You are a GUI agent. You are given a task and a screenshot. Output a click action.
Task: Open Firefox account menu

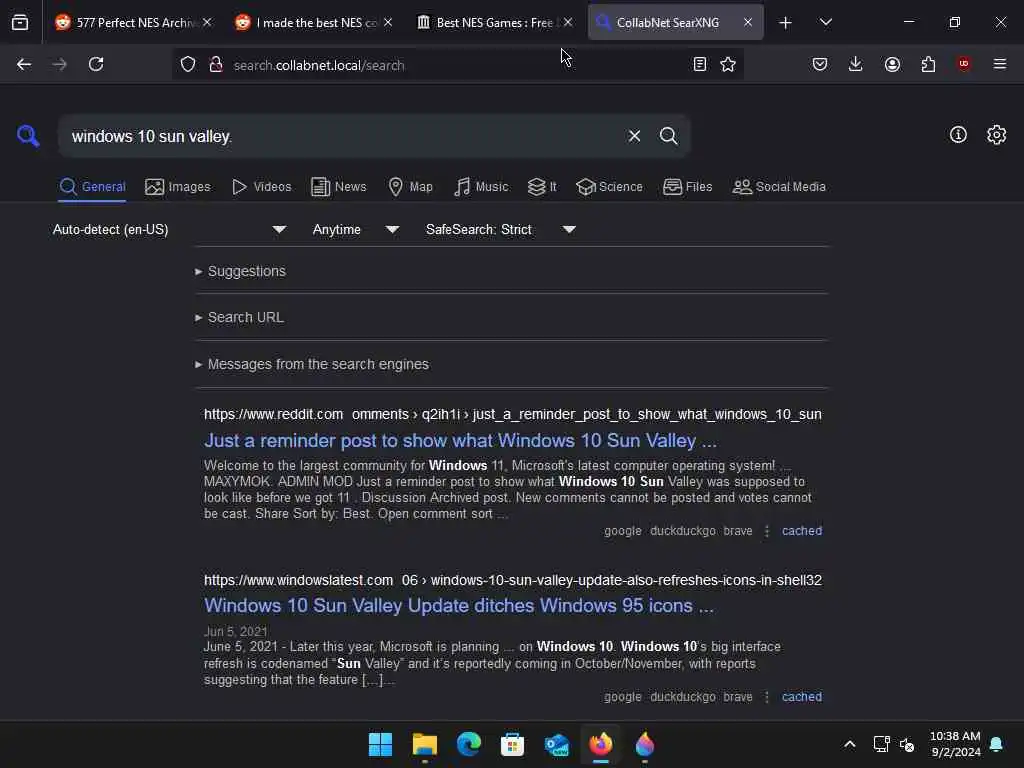(x=892, y=64)
